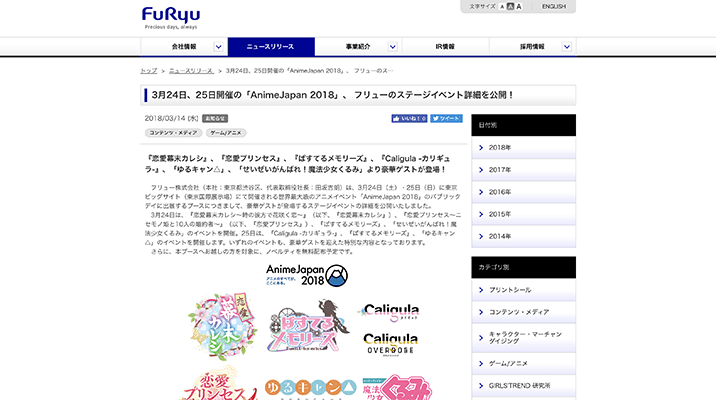This screenshot has height=400, width=716.
Task: Open the FuRyu logo home link
Action: (171, 18)
